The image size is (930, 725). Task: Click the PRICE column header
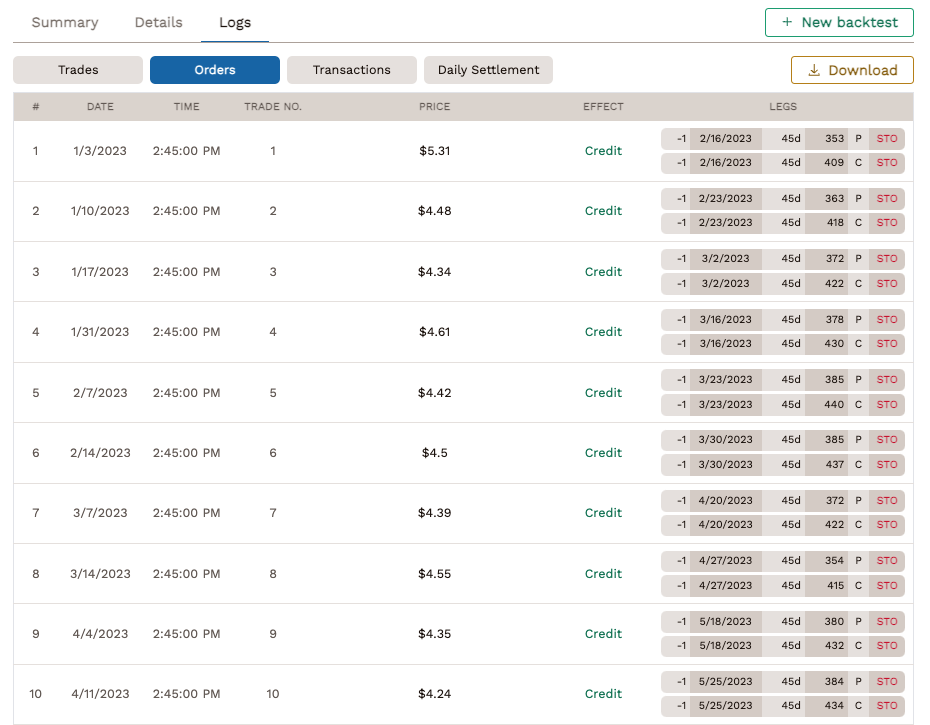click(435, 106)
